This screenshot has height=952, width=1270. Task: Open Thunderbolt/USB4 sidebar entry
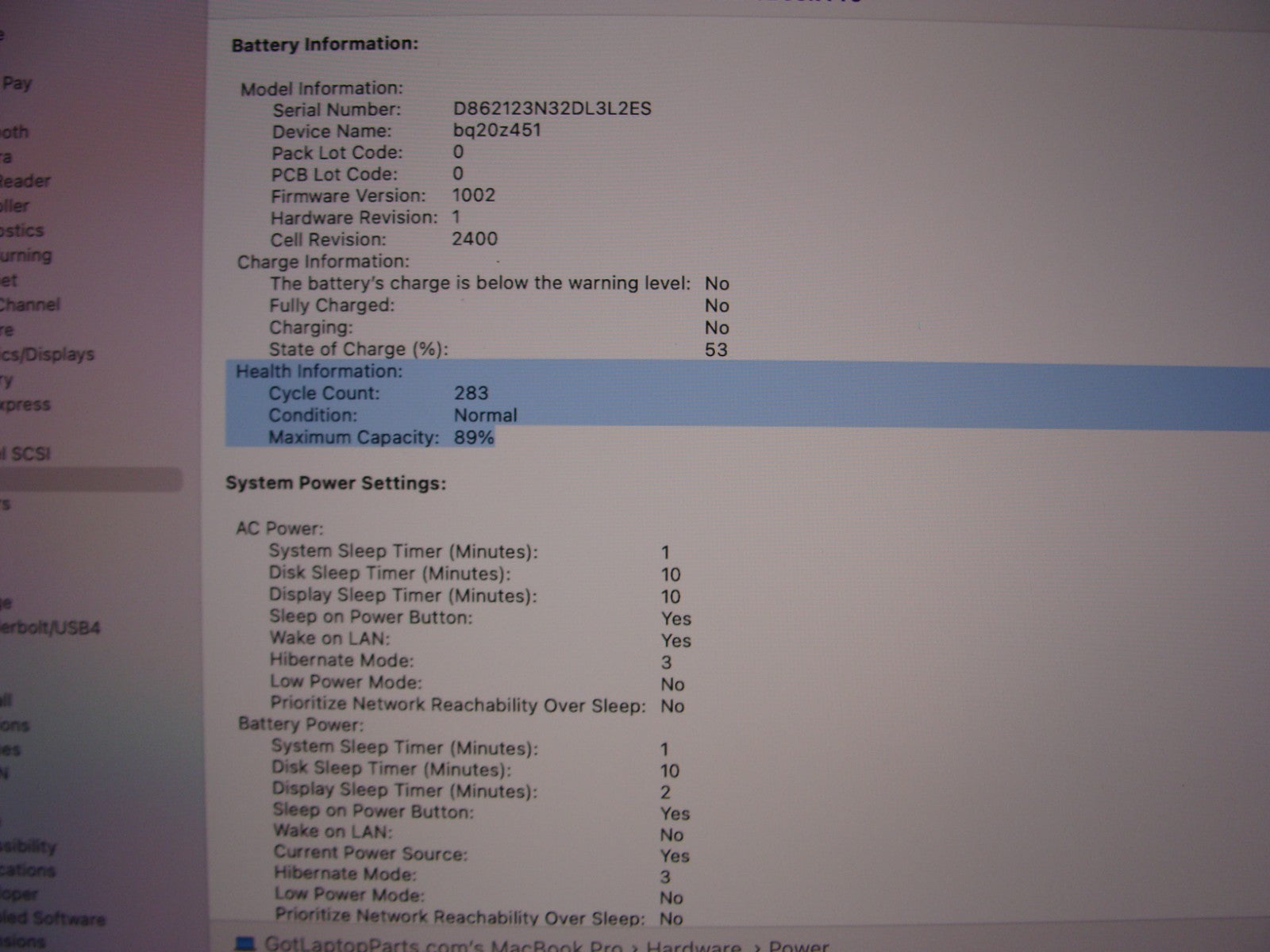[x=49, y=628]
